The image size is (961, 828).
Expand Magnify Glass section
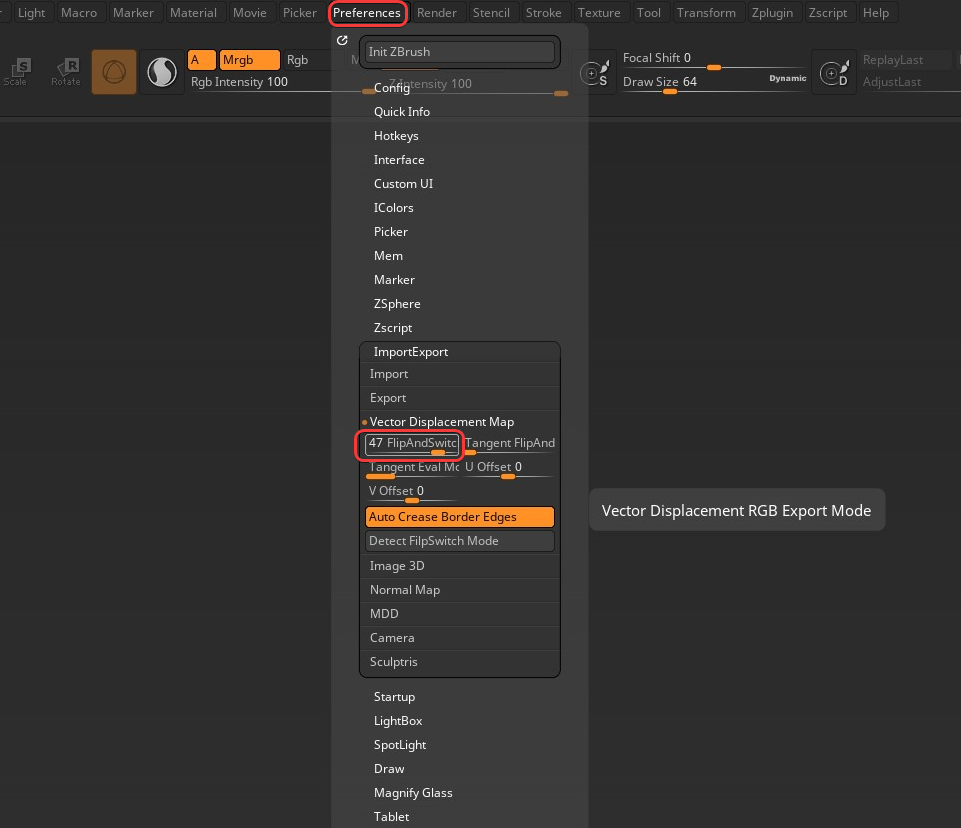pos(413,792)
